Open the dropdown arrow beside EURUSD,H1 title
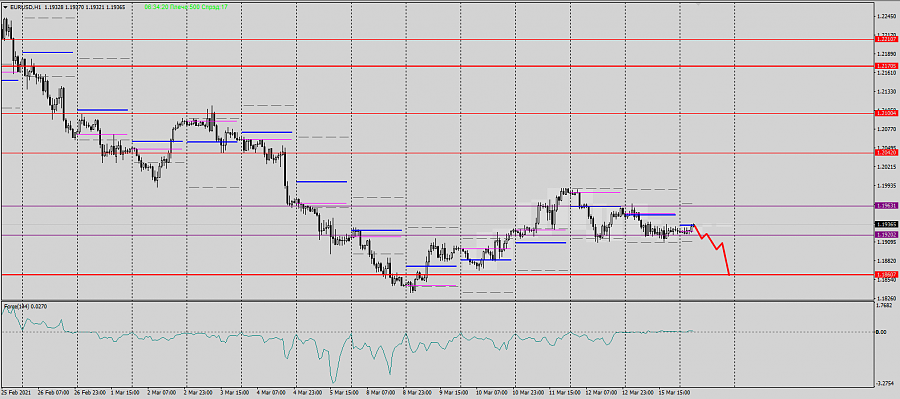The width and height of the screenshot is (900, 399). tap(5, 7)
